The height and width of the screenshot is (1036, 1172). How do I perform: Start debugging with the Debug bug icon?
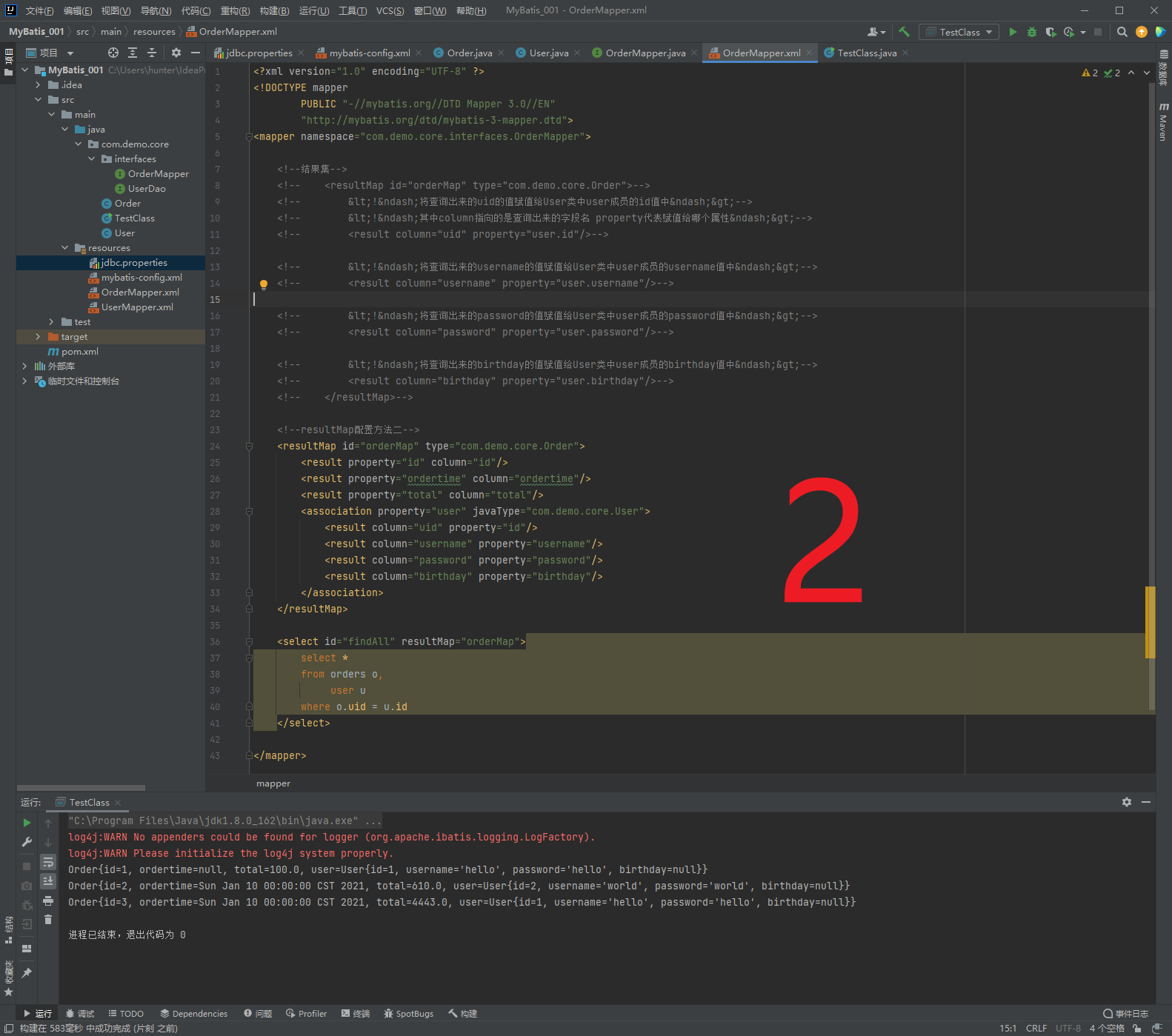(x=1031, y=32)
